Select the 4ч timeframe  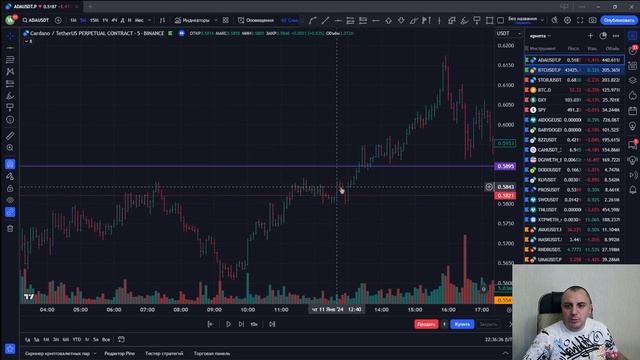(x=114, y=20)
